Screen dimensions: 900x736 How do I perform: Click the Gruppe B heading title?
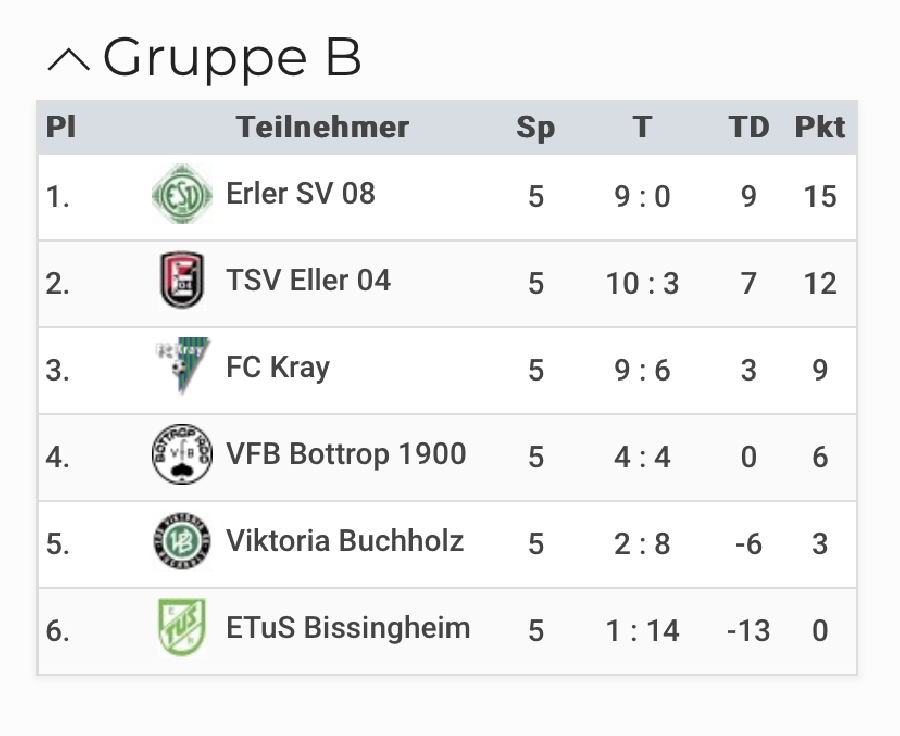coord(231,58)
